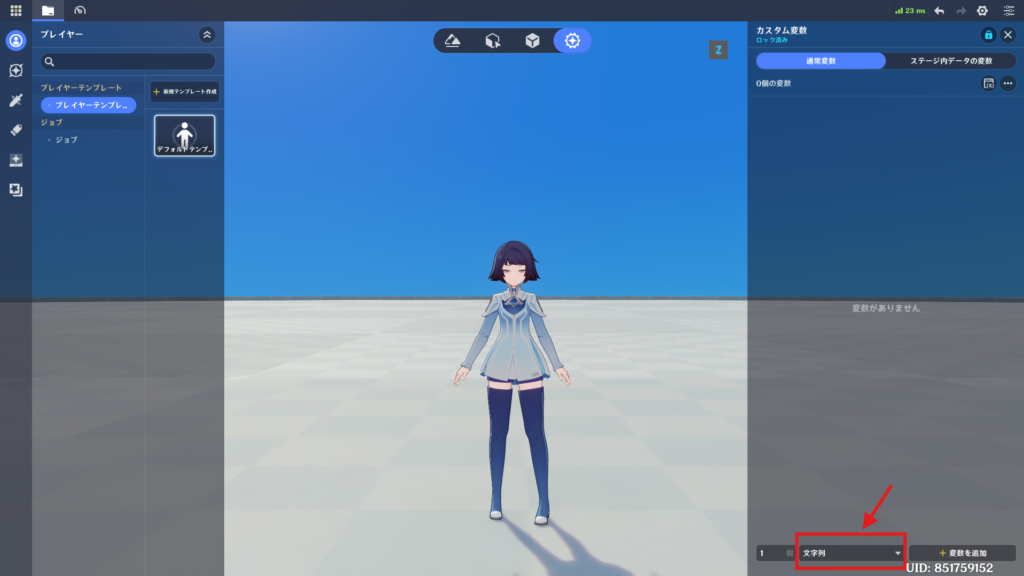Open the sliders preferences icon
Viewport: 1024px width, 576px height.
point(1008,11)
